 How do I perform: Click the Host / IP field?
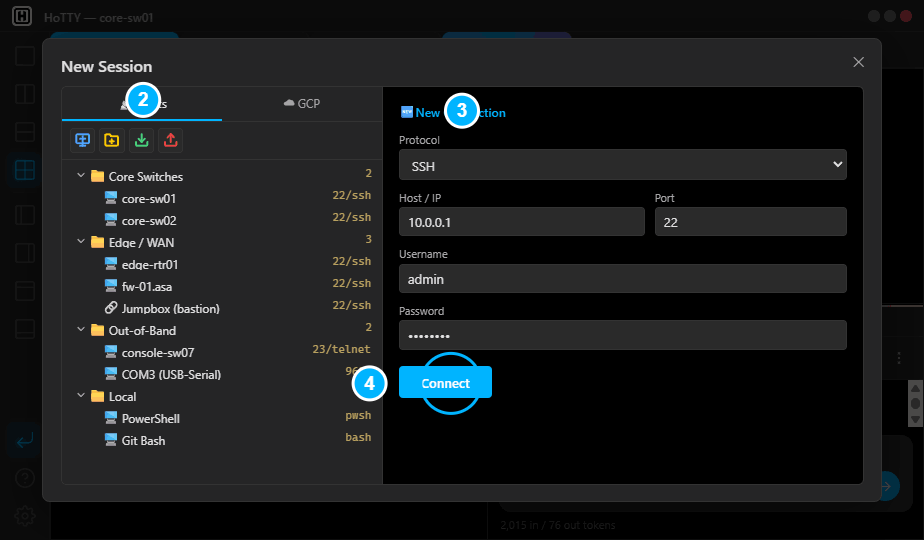point(522,222)
